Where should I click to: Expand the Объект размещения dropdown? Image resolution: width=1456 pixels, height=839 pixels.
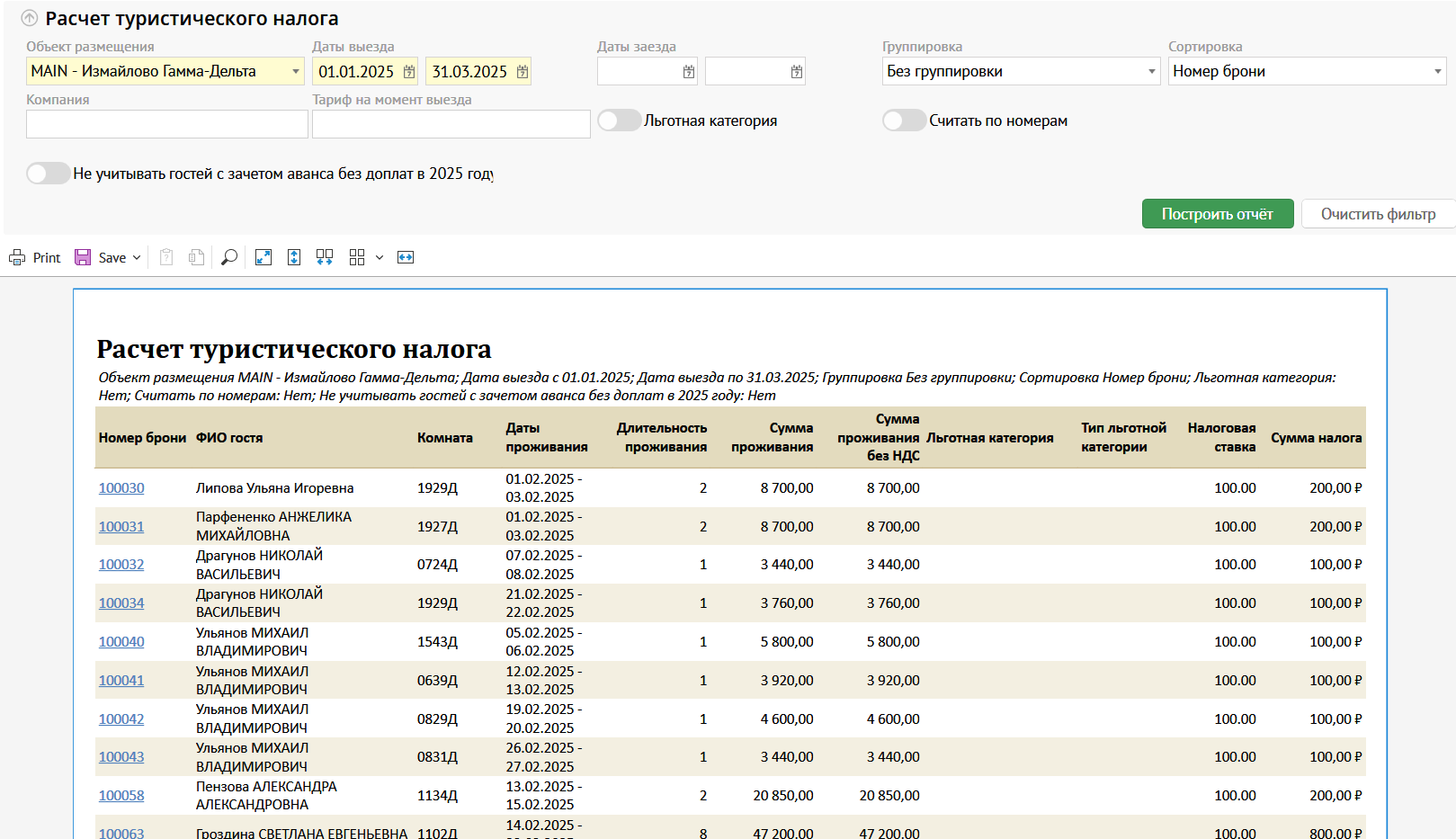[x=295, y=72]
